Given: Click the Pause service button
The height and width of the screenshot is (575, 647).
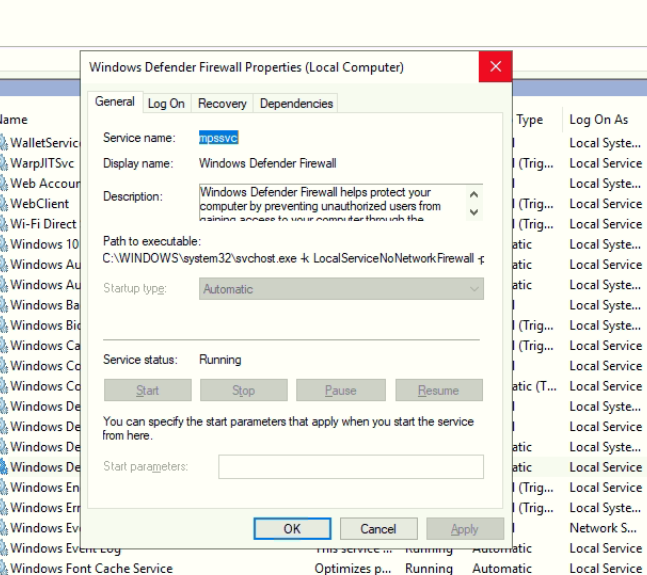Looking at the screenshot, I should (340, 390).
